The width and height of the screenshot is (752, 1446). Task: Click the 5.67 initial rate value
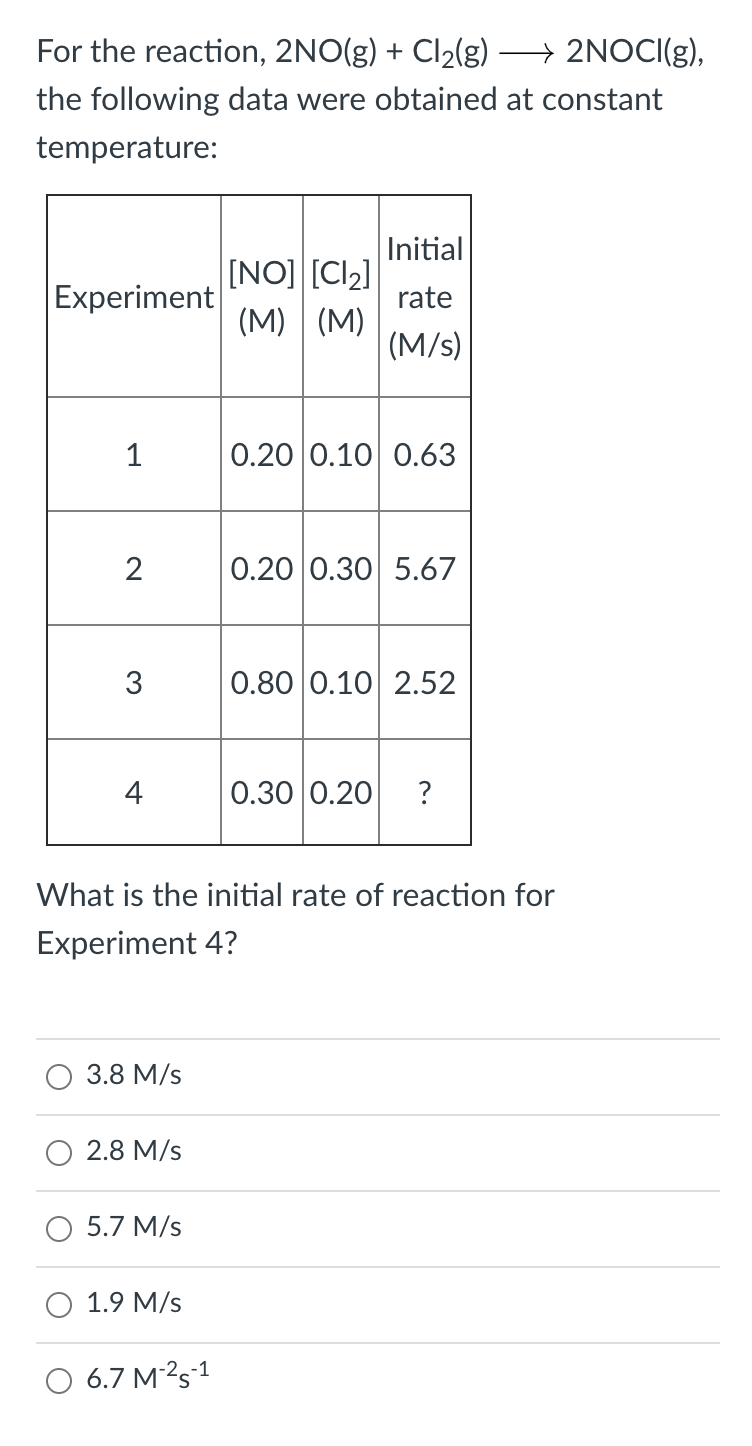tap(424, 568)
